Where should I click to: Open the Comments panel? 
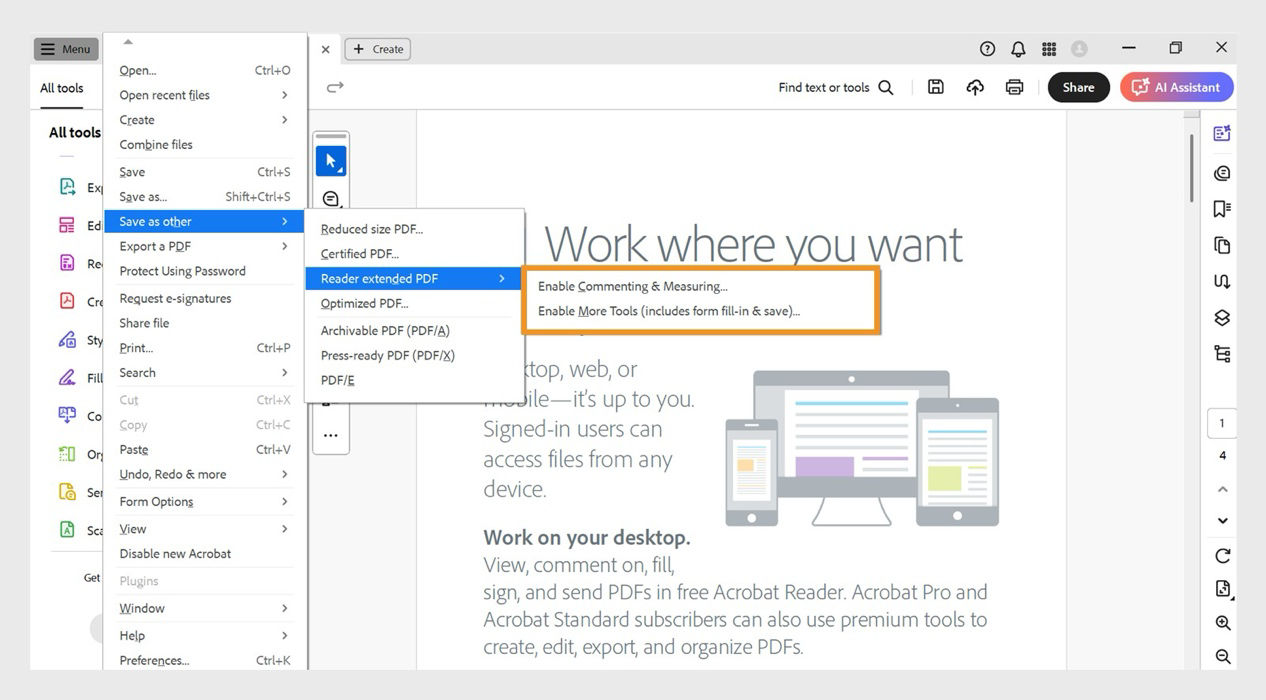(x=1221, y=172)
